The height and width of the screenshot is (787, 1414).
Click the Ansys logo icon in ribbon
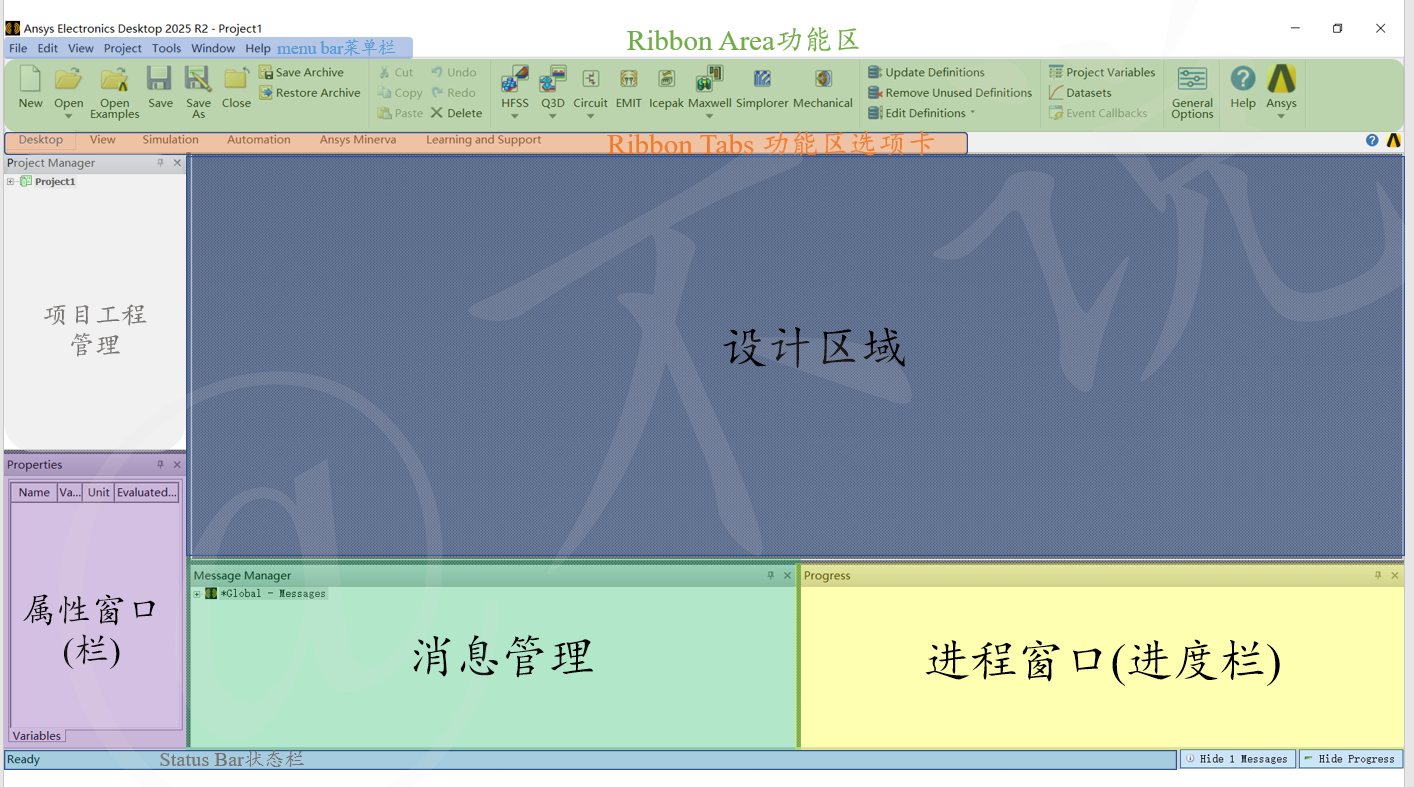tap(1281, 79)
